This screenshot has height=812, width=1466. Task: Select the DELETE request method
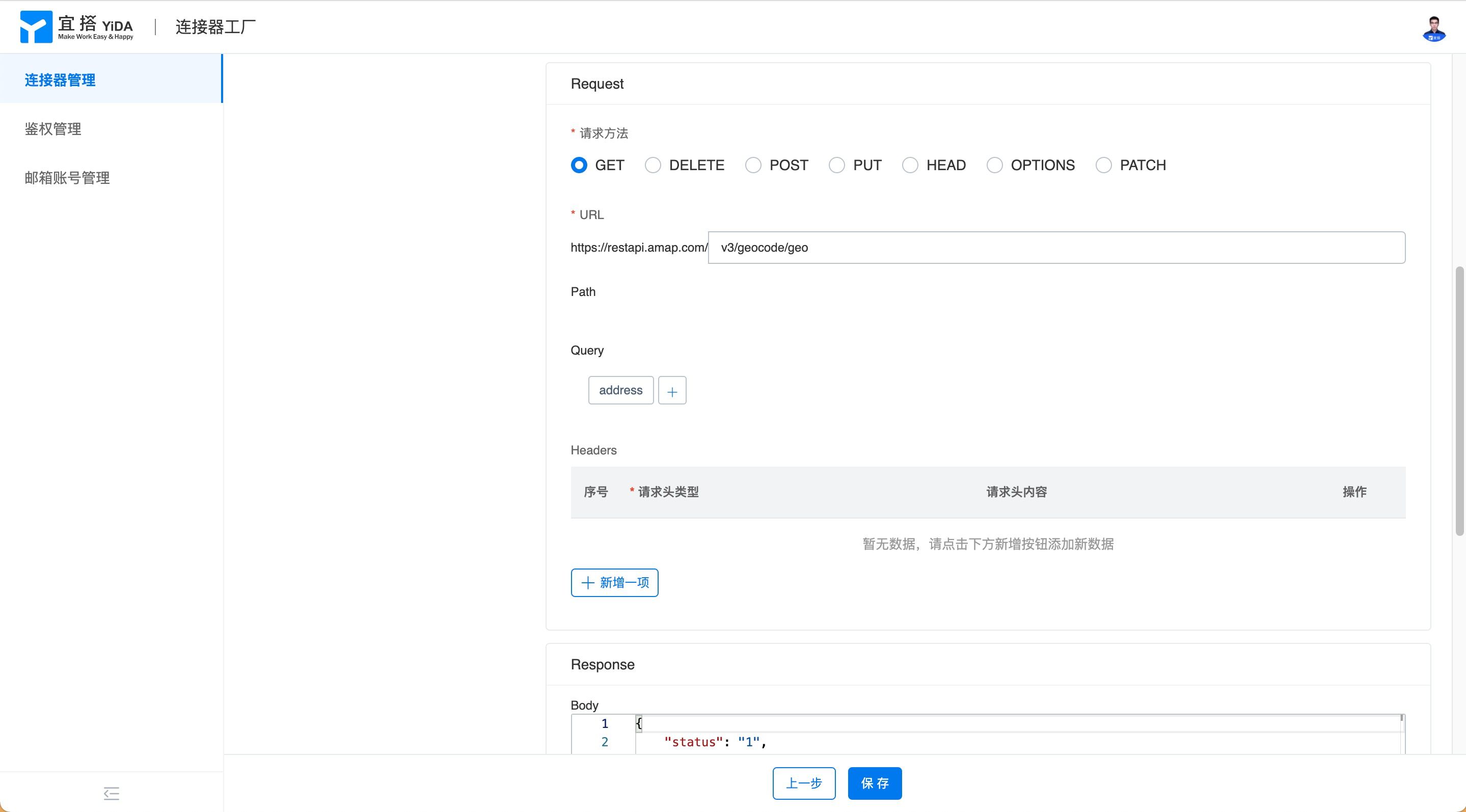[x=653, y=165]
